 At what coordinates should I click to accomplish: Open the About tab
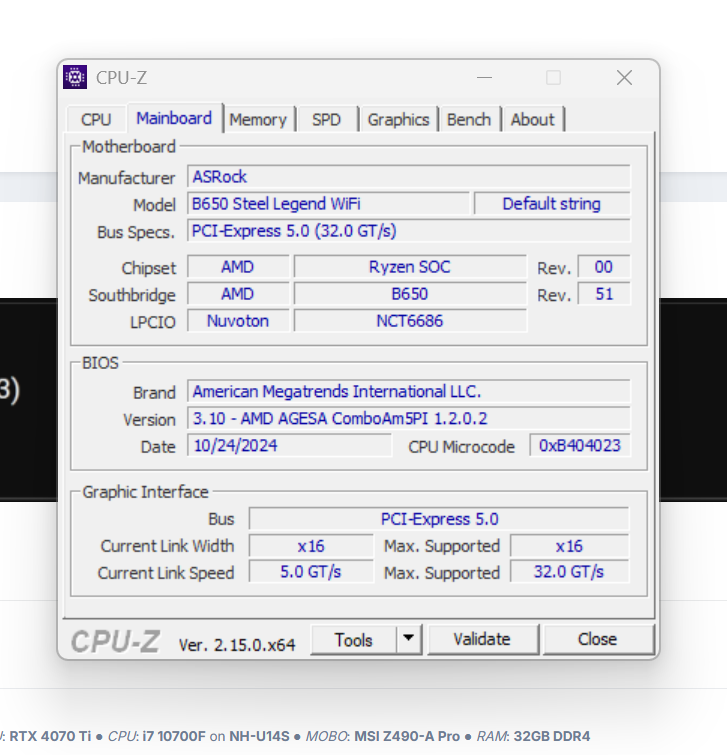532,119
